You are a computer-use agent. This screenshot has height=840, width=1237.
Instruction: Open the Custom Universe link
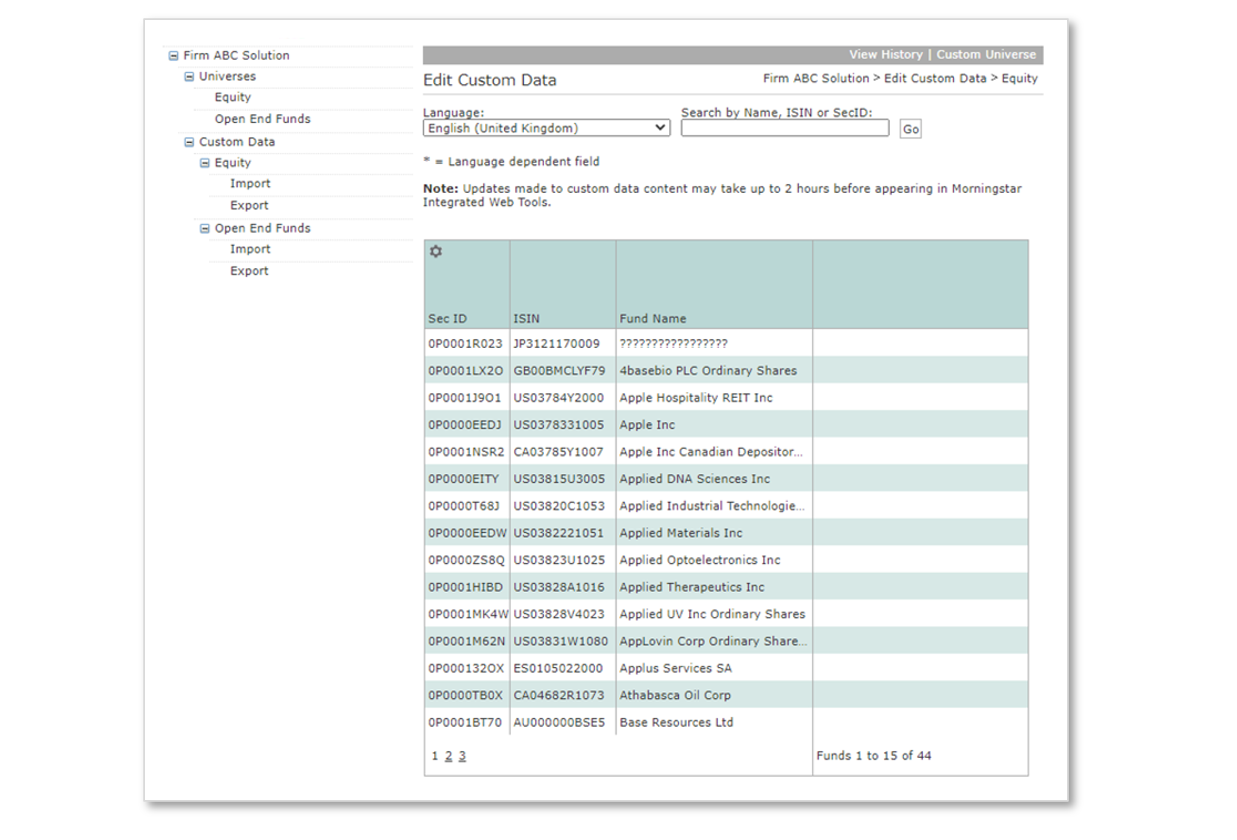coord(986,55)
